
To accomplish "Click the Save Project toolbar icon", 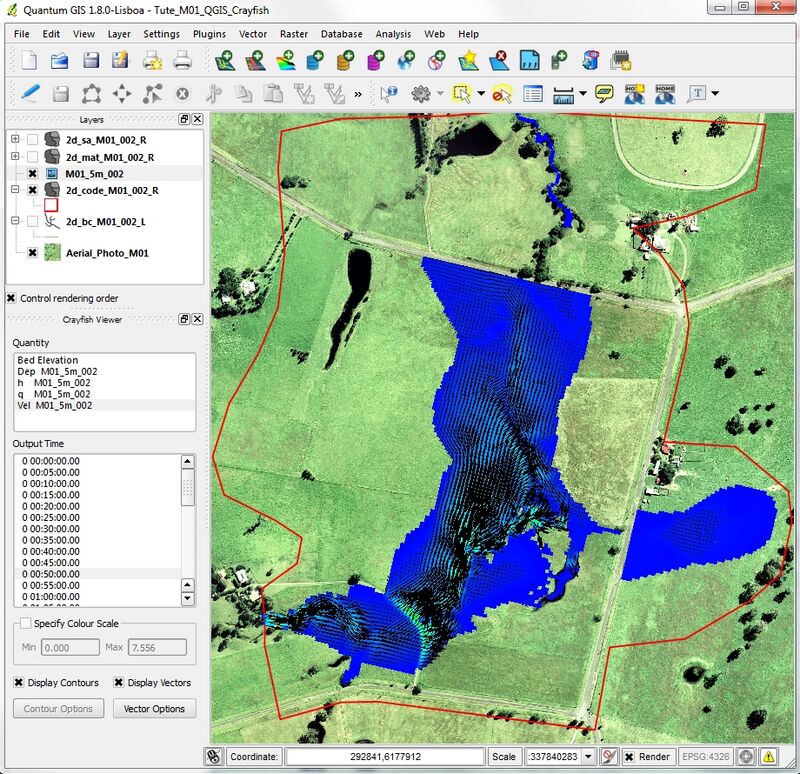I will [x=91, y=61].
